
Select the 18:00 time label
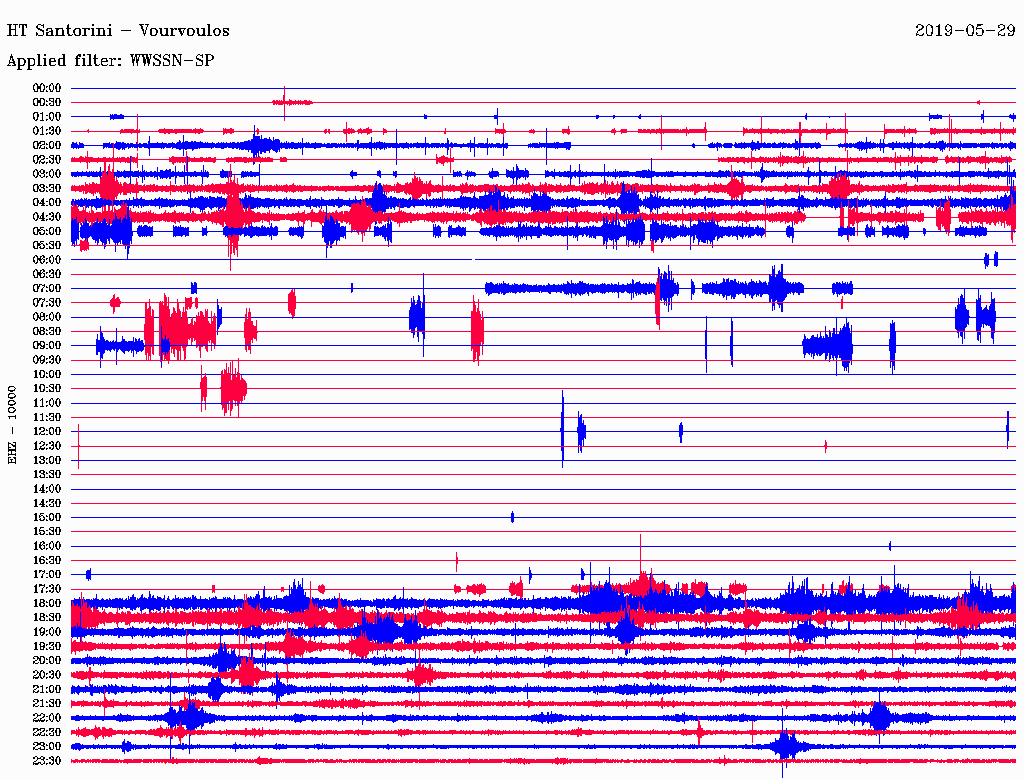coord(47,604)
